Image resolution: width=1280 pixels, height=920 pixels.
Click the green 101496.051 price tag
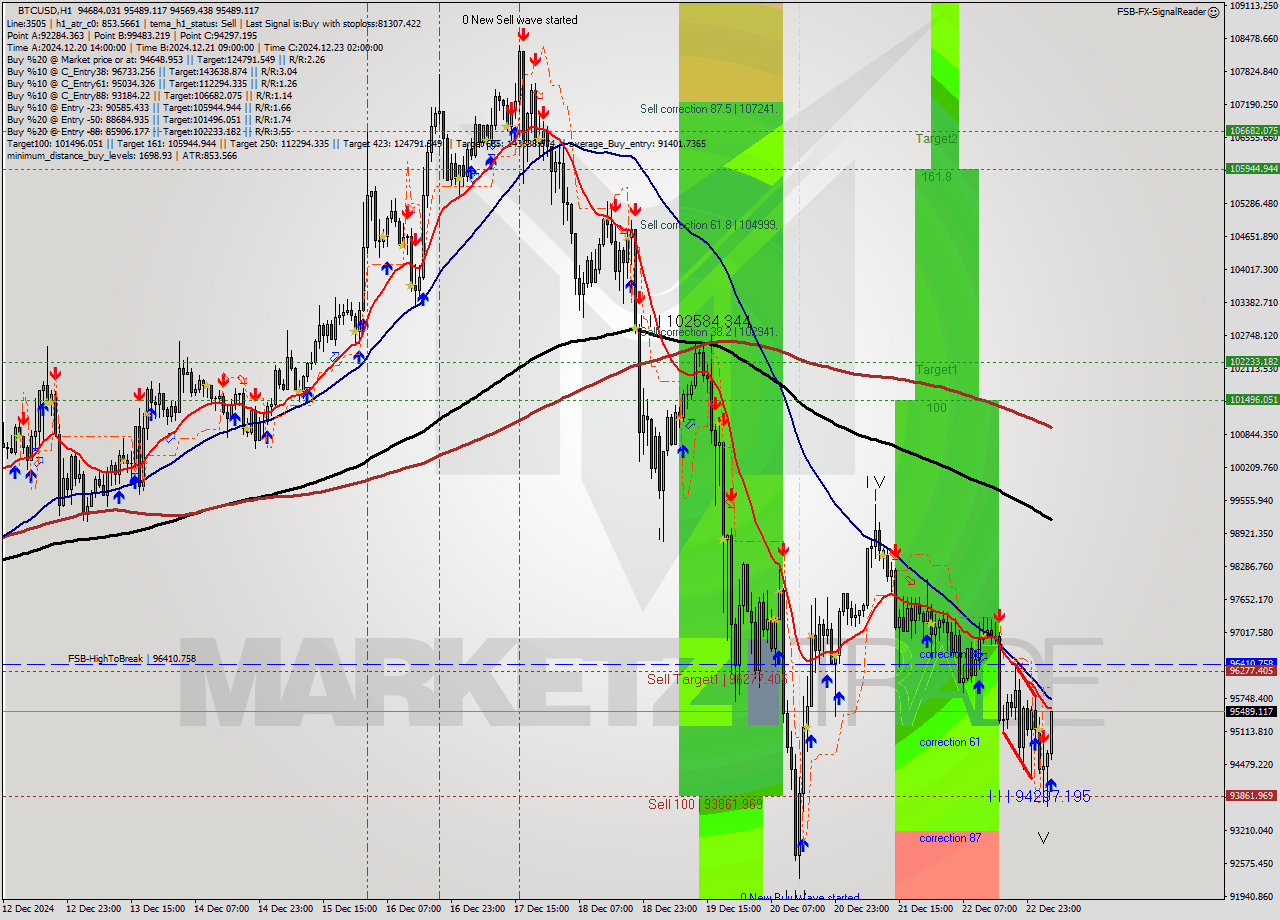[x=1252, y=400]
